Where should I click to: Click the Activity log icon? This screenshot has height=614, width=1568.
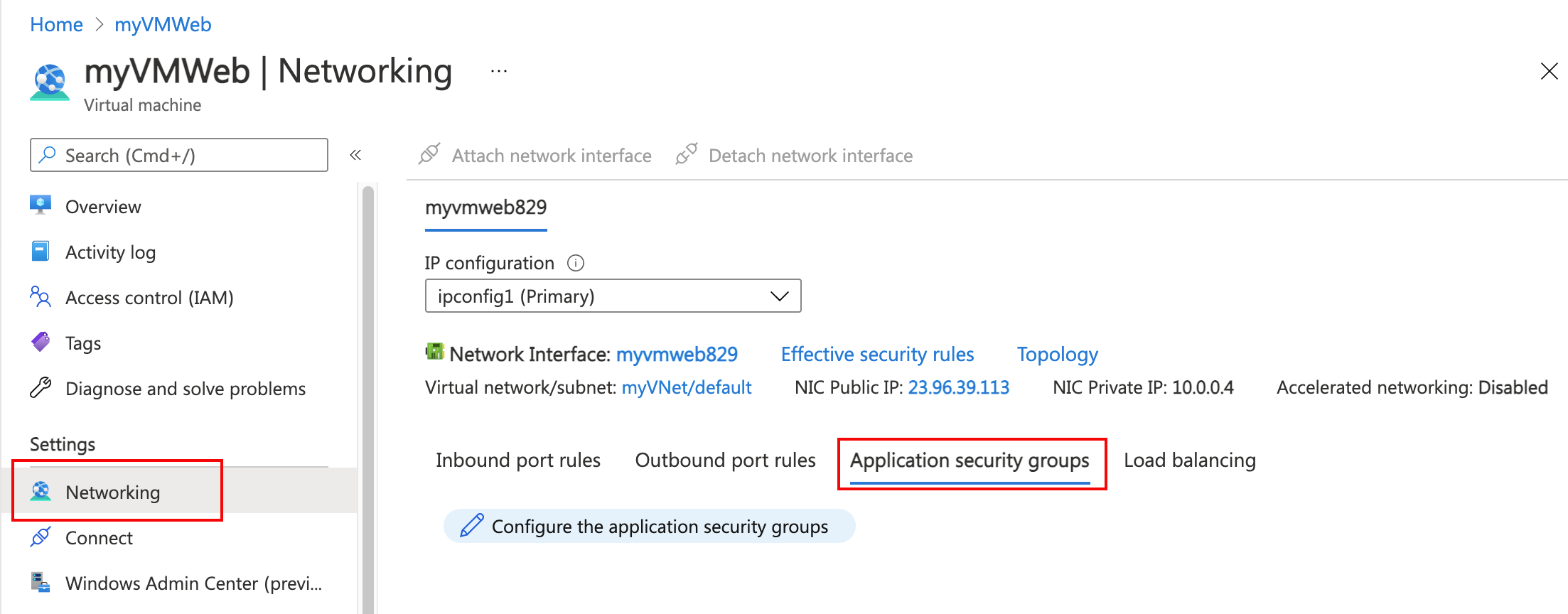41,251
